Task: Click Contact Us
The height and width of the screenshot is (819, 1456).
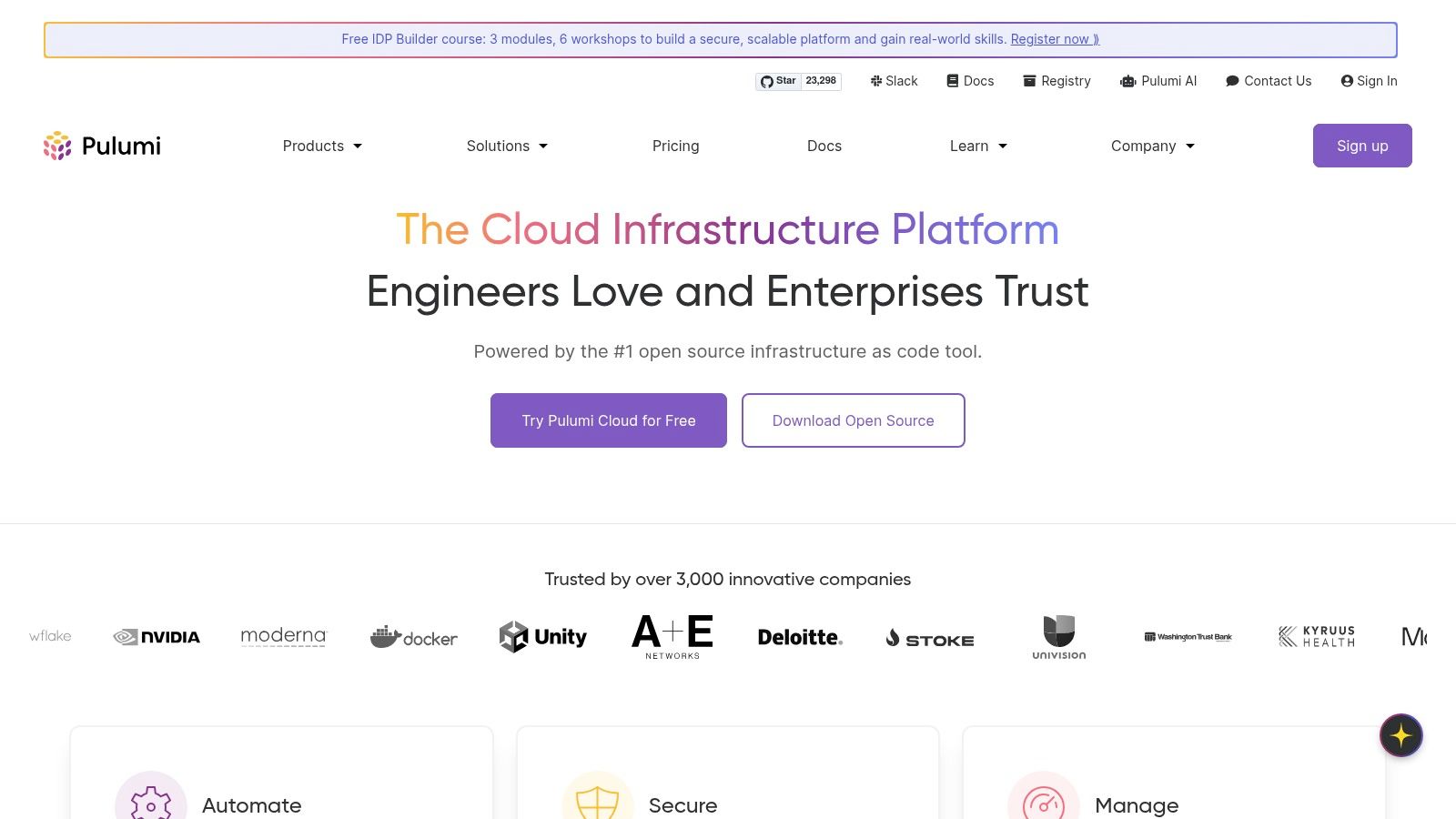Action: coord(1269,81)
